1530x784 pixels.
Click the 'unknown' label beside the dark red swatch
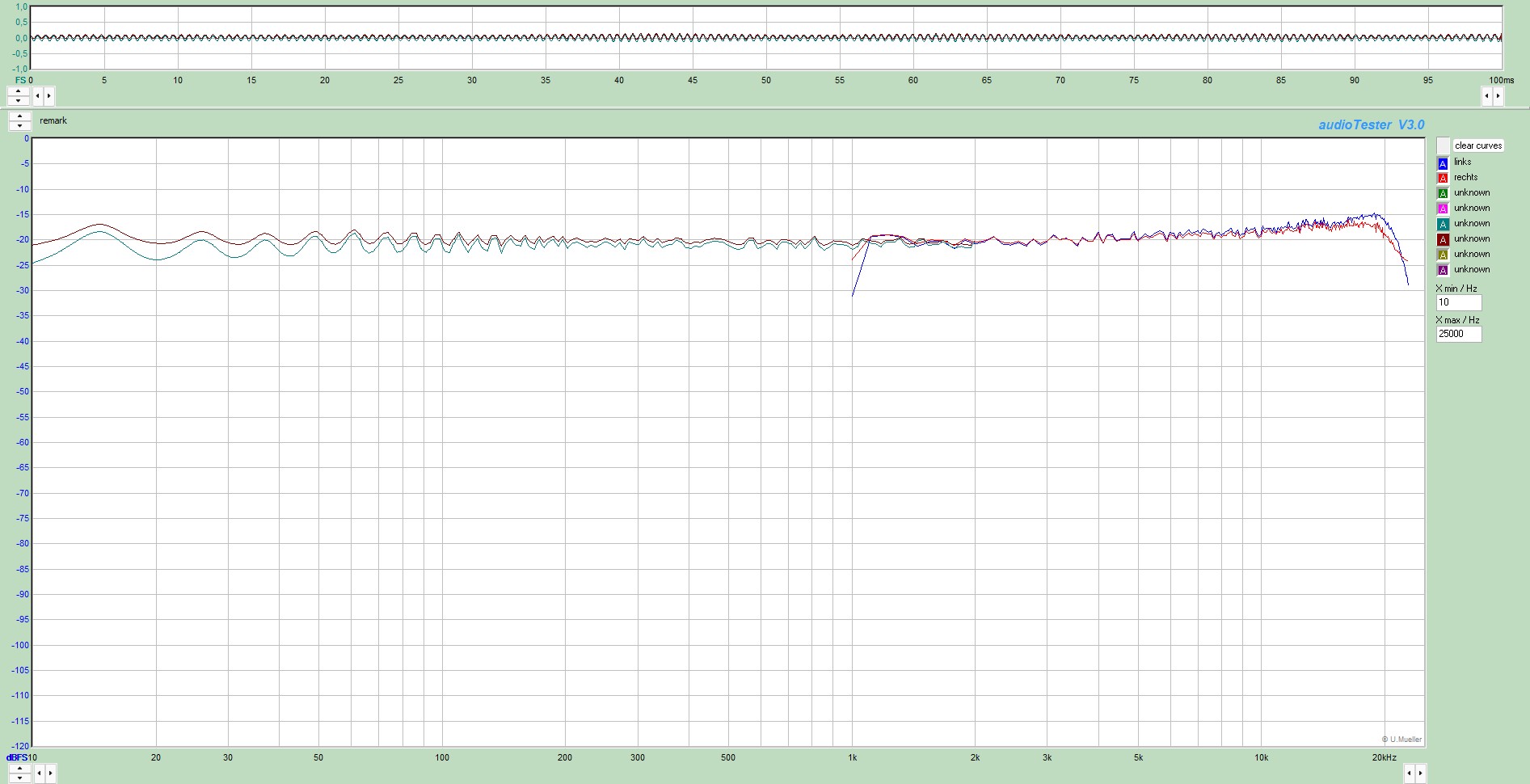tap(1472, 238)
